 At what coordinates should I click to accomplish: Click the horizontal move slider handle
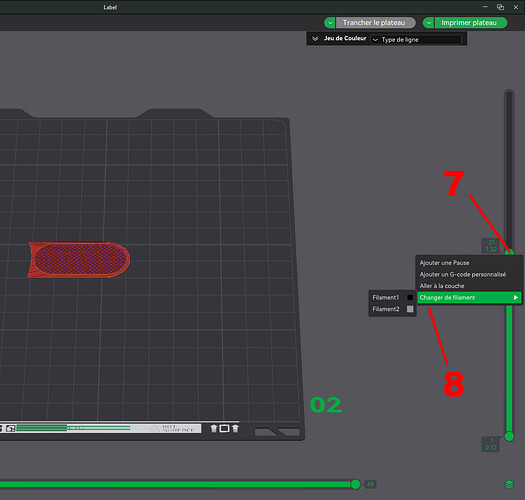(x=355, y=484)
